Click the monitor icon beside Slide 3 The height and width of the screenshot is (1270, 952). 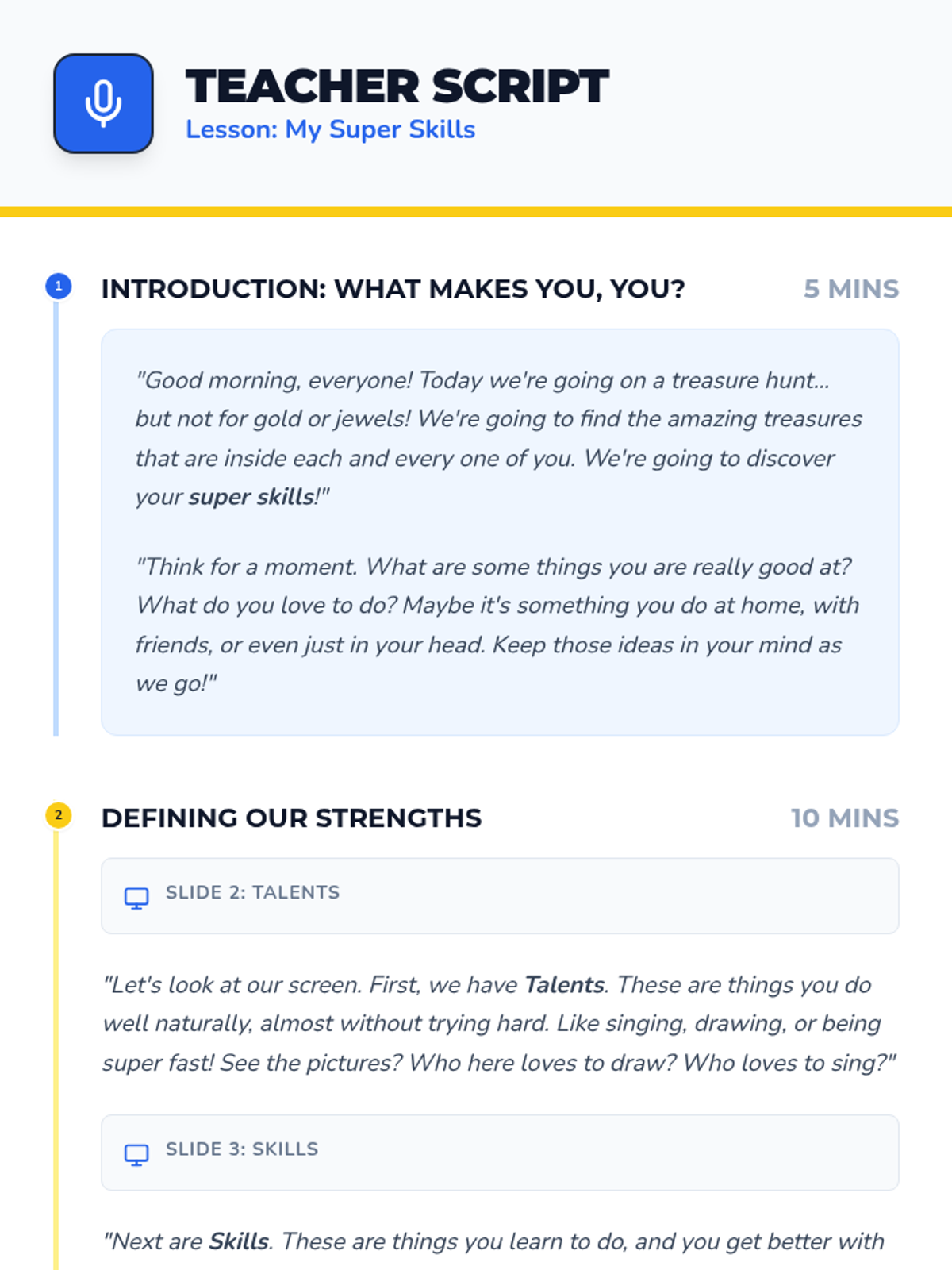tap(136, 1153)
